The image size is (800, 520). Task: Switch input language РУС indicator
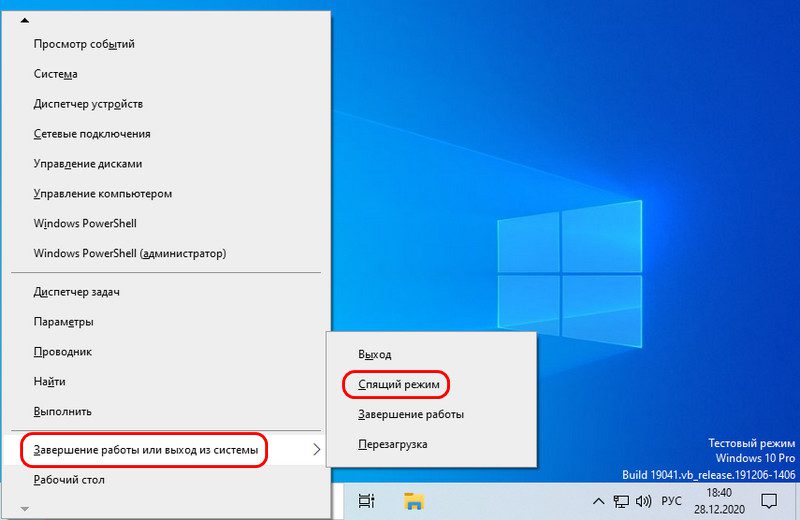pos(671,501)
